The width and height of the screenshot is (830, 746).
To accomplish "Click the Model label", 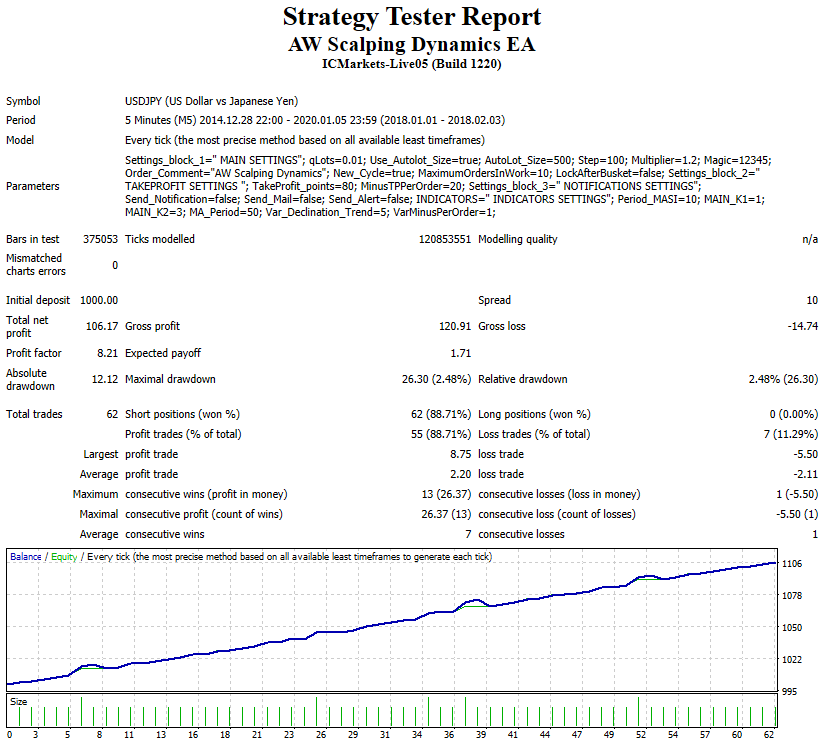I will 20,140.
